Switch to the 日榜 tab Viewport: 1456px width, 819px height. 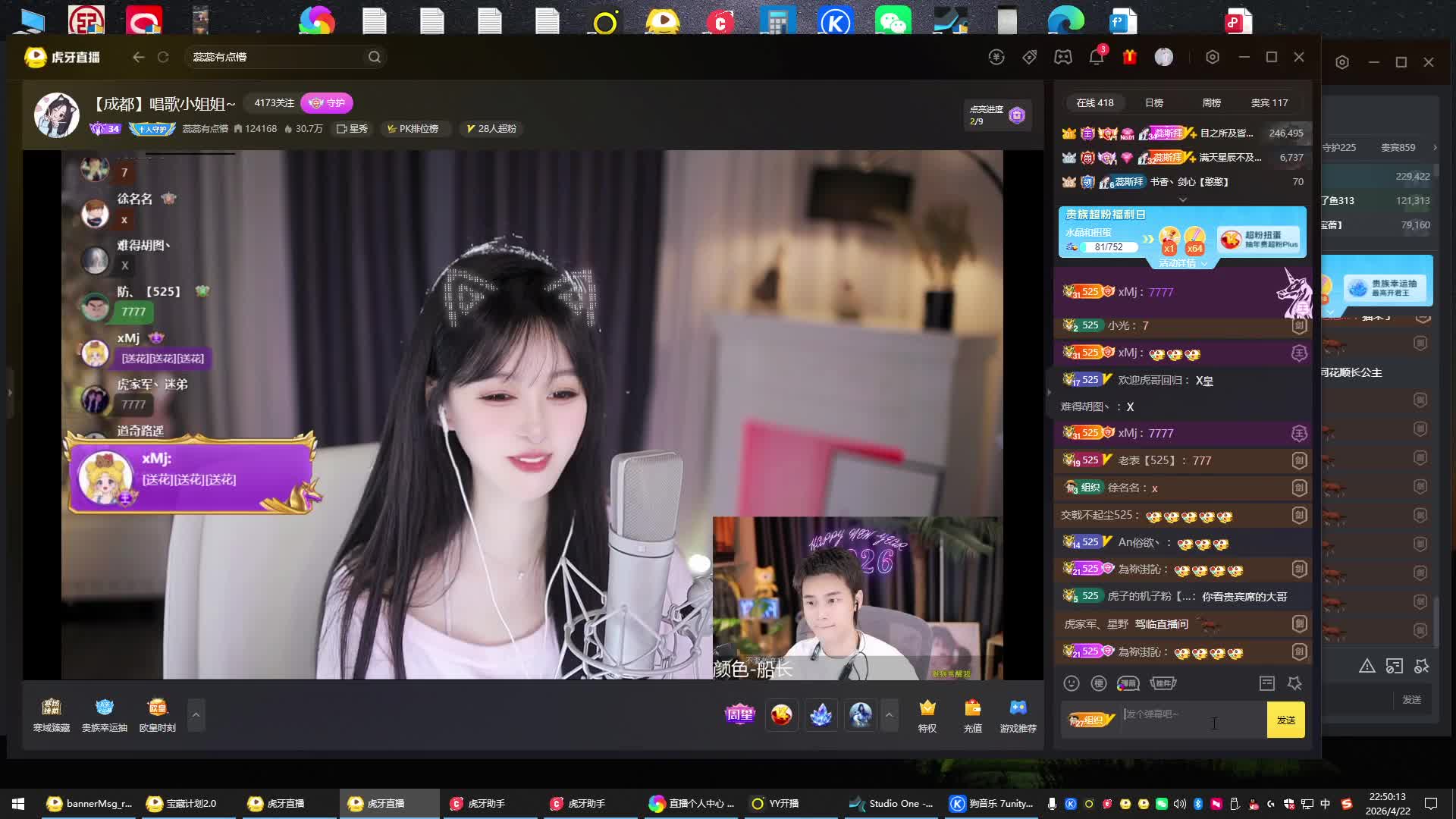pos(1153,103)
